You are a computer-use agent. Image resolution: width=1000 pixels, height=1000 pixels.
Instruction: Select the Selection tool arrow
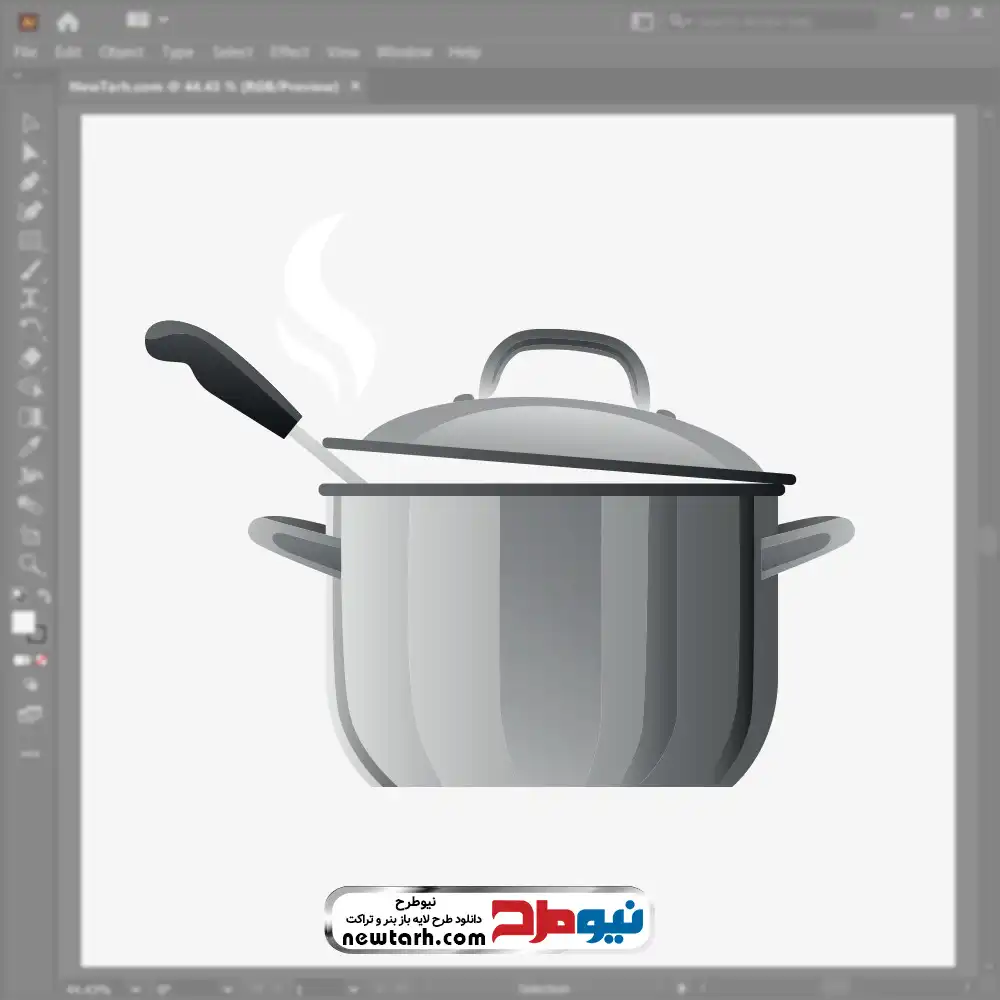30,124
